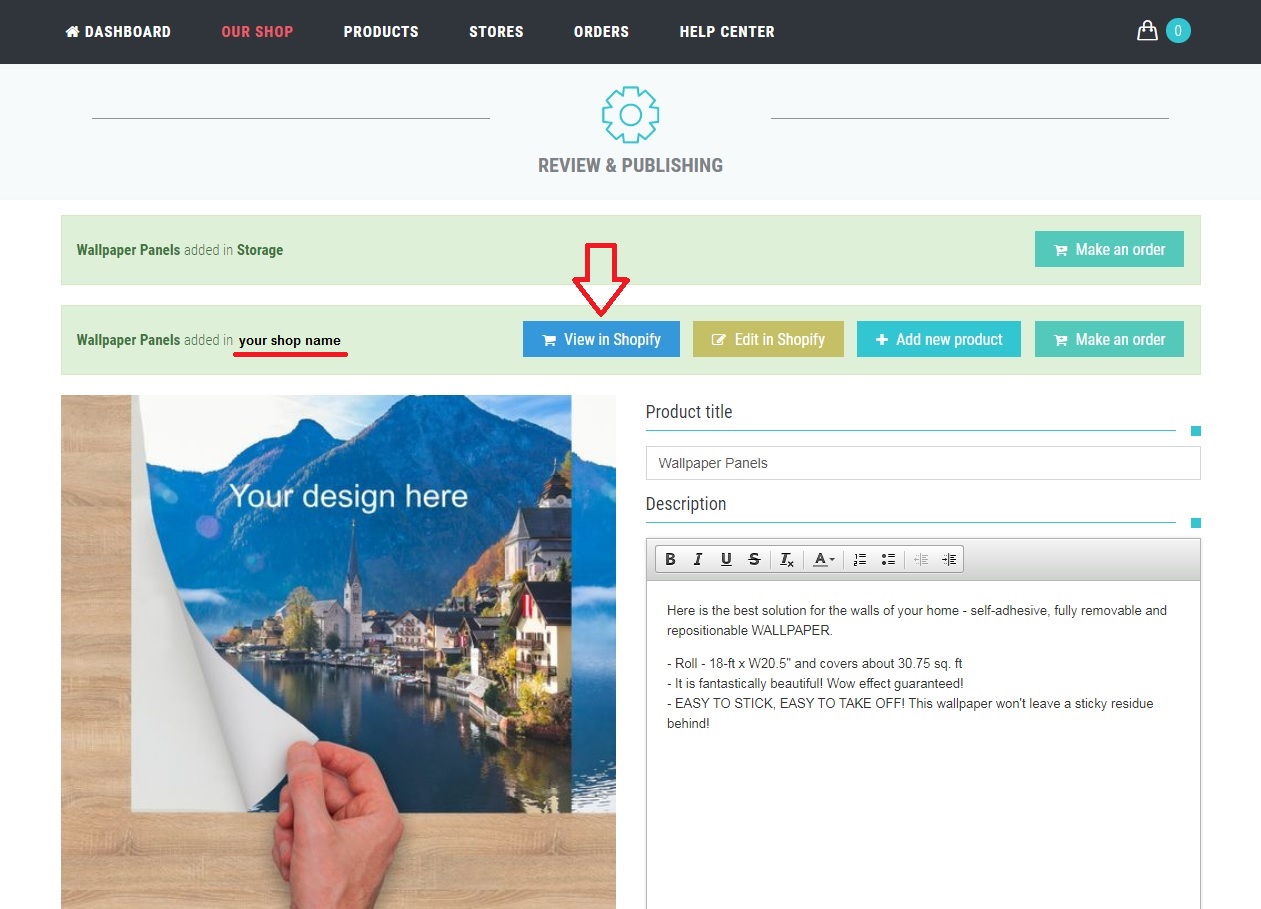Click the remove format icon
Image resolution: width=1261 pixels, height=909 pixels.
(x=787, y=559)
